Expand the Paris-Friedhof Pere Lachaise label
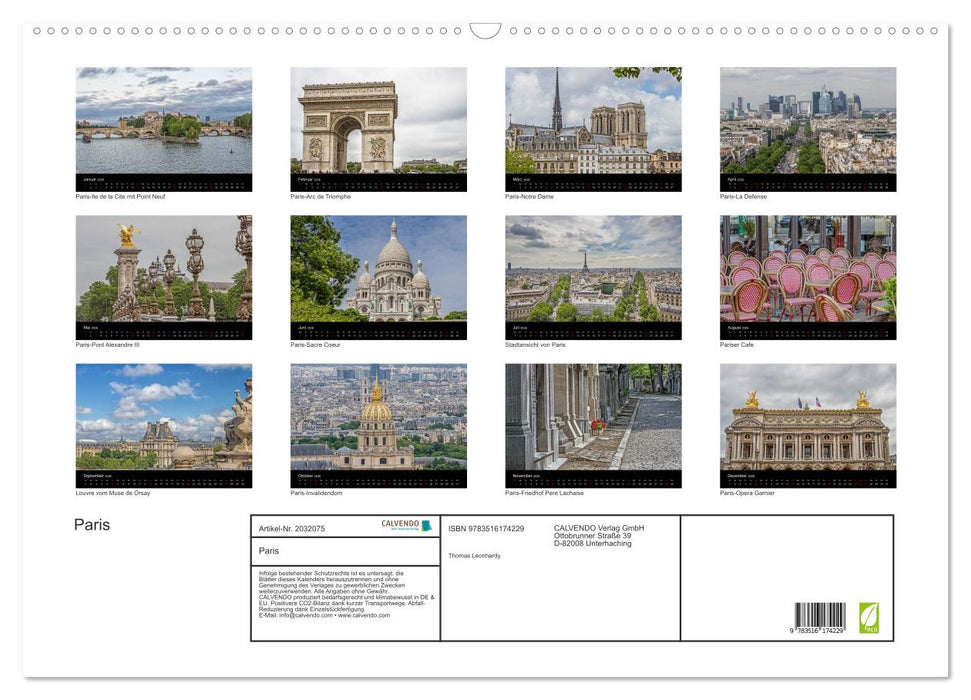This screenshot has height=700, width=971. pos(546,492)
